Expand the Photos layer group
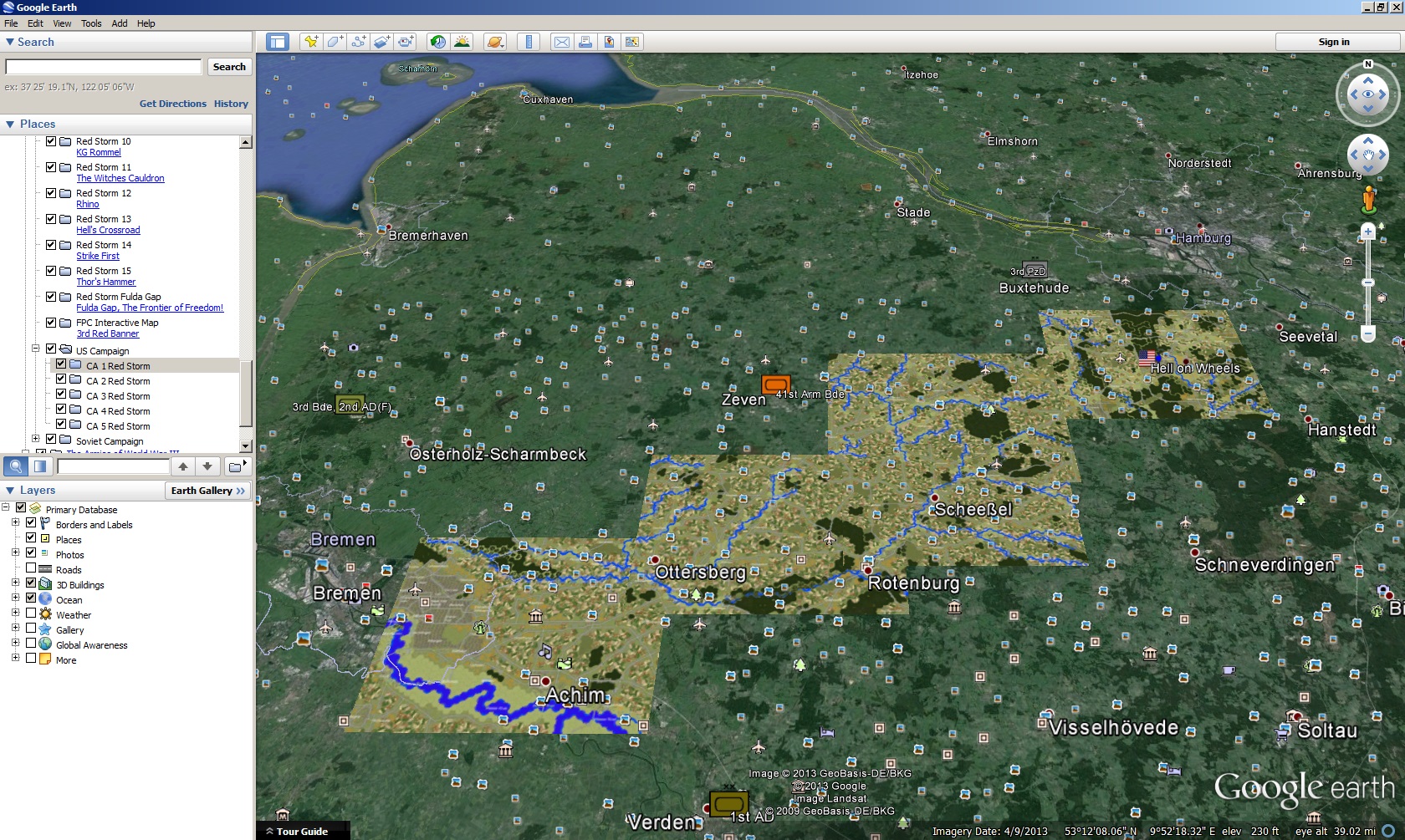 point(16,553)
